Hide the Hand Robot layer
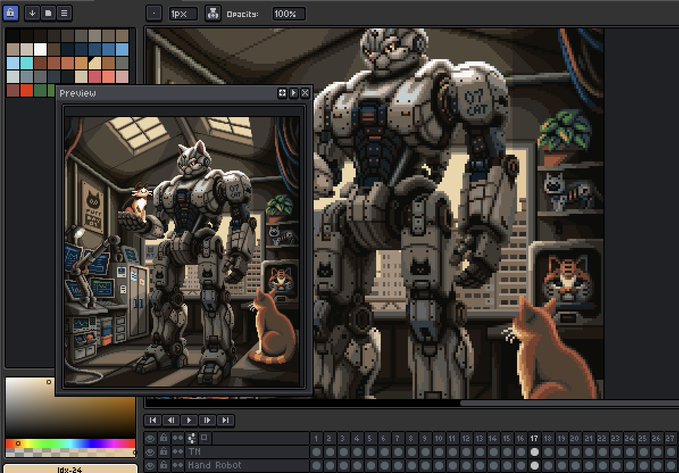Image resolution: width=679 pixels, height=473 pixels. [x=150, y=465]
